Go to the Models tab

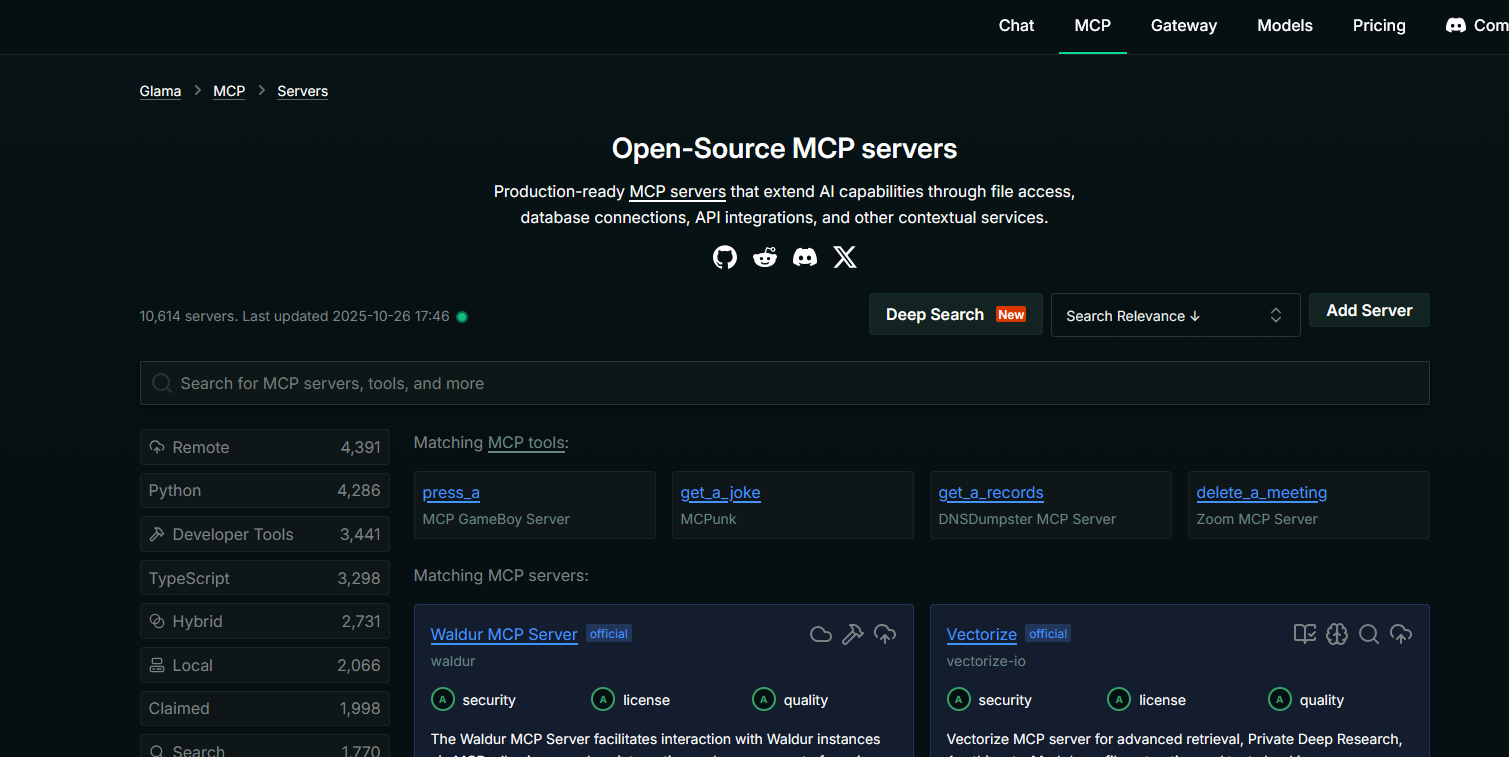tap(1285, 26)
